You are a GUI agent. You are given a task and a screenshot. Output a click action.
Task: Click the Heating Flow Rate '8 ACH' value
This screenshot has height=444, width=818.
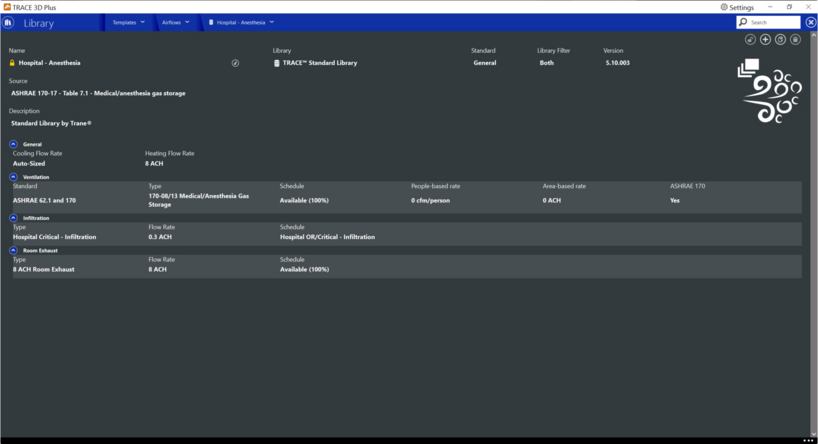tap(154, 163)
